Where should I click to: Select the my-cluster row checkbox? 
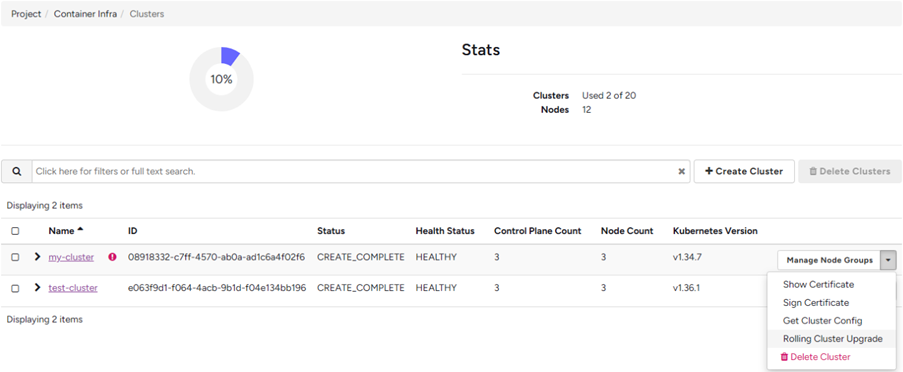(16, 257)
